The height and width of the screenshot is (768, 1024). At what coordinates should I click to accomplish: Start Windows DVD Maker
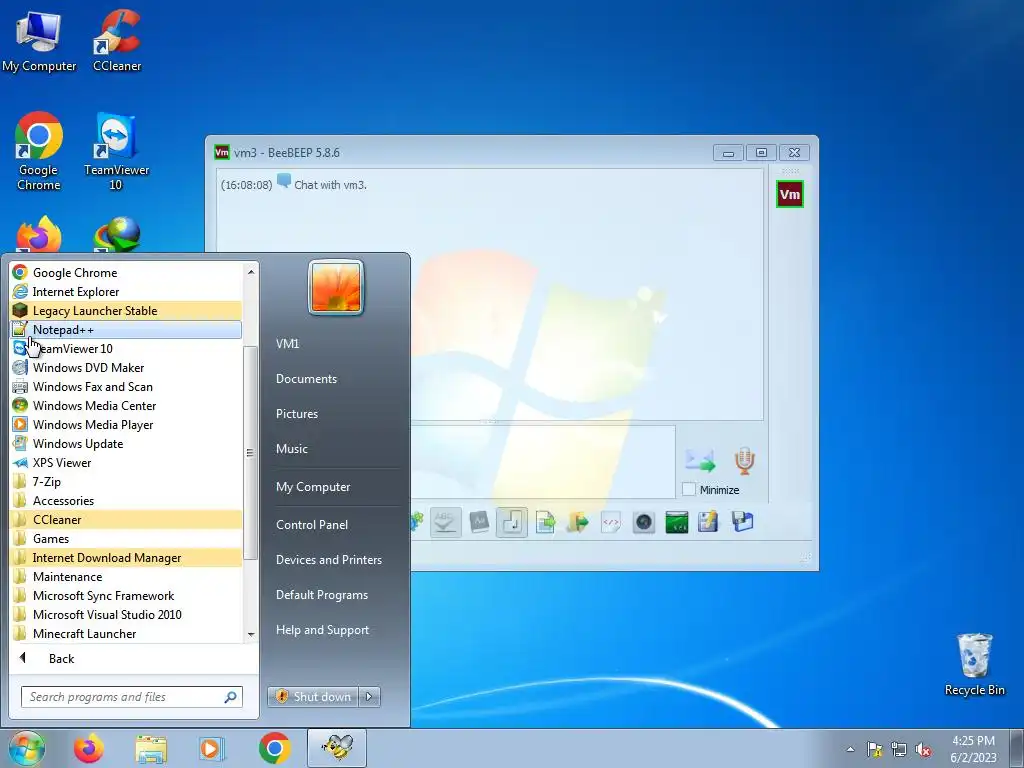(x=126, y=368)
